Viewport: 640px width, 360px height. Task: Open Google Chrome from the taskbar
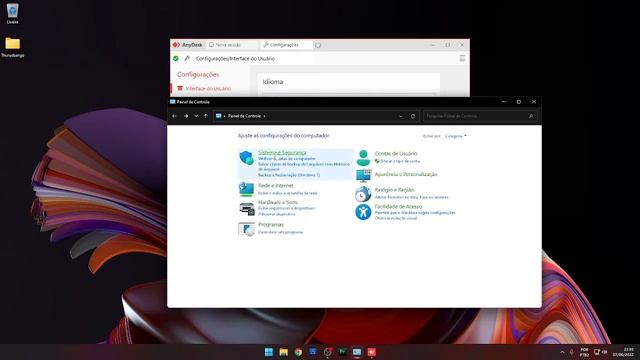pyautogui.click(x=298, y=352)
